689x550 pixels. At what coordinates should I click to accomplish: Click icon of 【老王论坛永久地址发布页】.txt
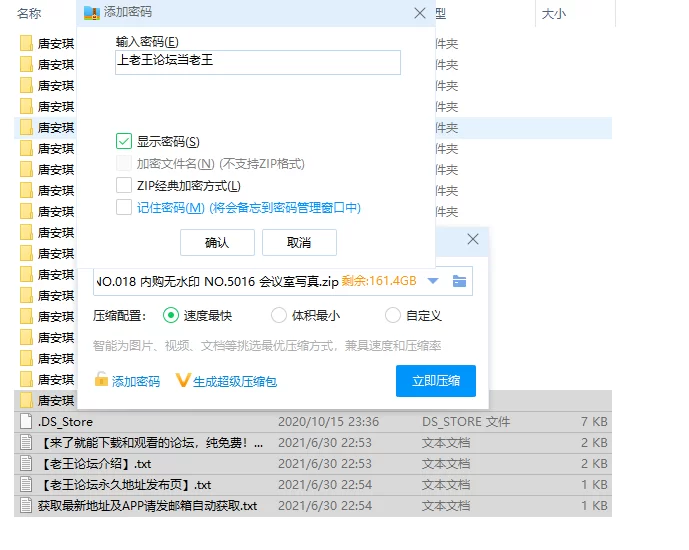click(26, 485)
